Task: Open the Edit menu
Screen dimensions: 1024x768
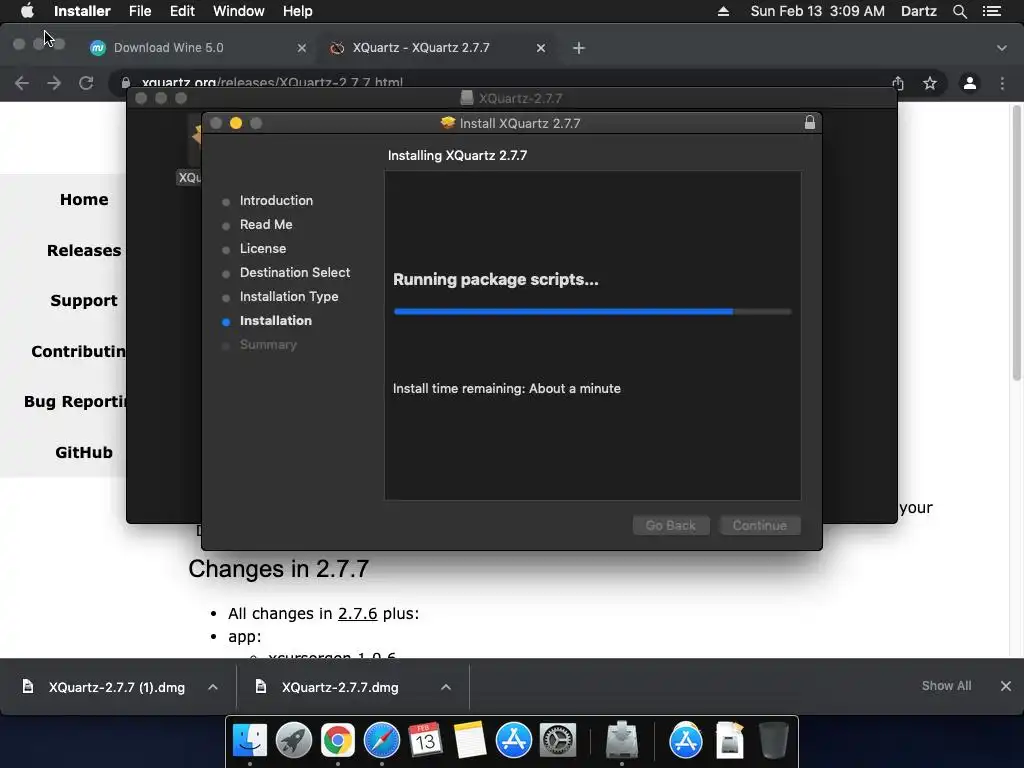Action: (x=182, y=11)
